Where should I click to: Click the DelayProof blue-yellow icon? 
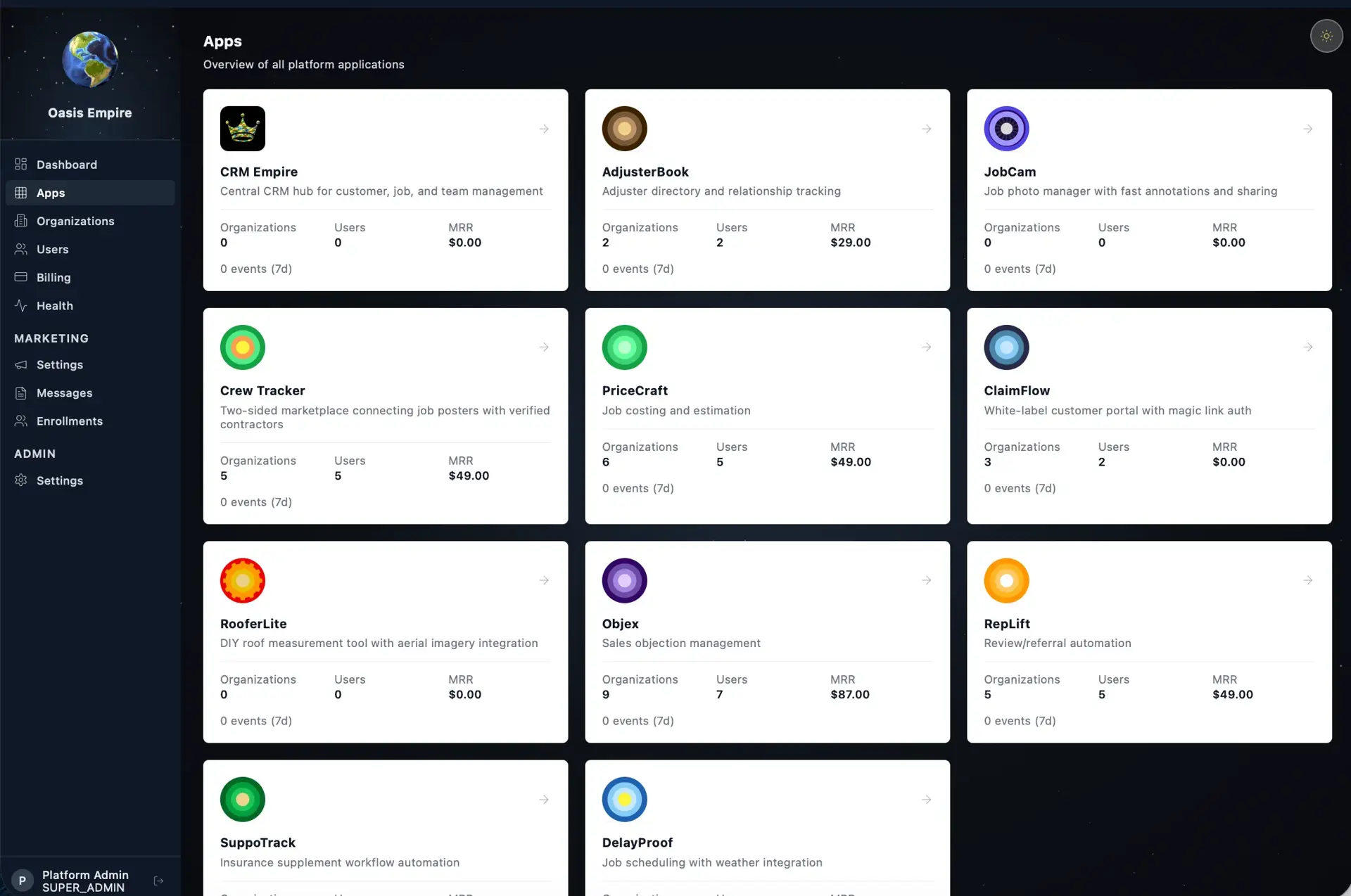[624, 800]
